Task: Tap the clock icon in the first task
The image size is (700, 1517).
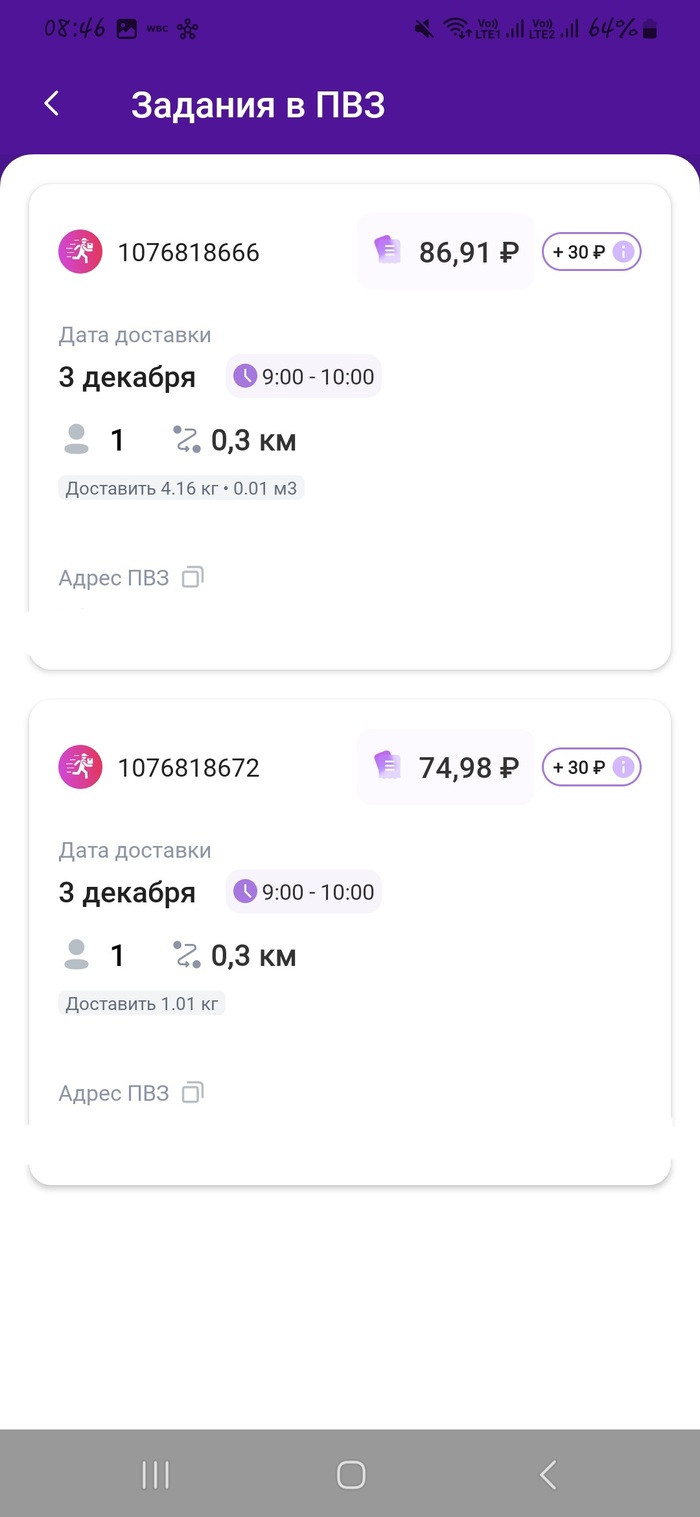Action: pyautogui.click(x=245, y=376)
